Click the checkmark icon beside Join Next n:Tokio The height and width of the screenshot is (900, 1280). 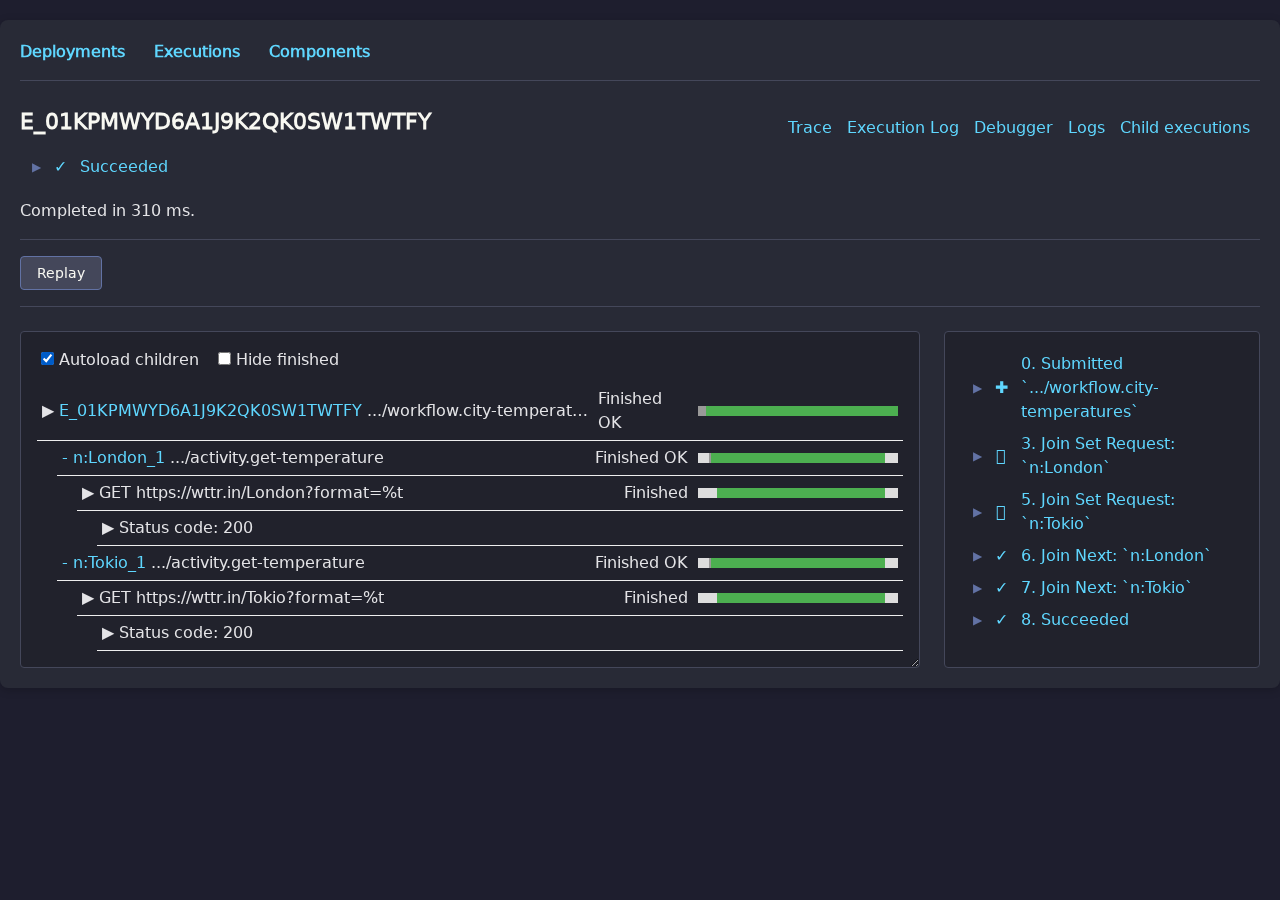pyautogui.click(x=1001, y=587)
